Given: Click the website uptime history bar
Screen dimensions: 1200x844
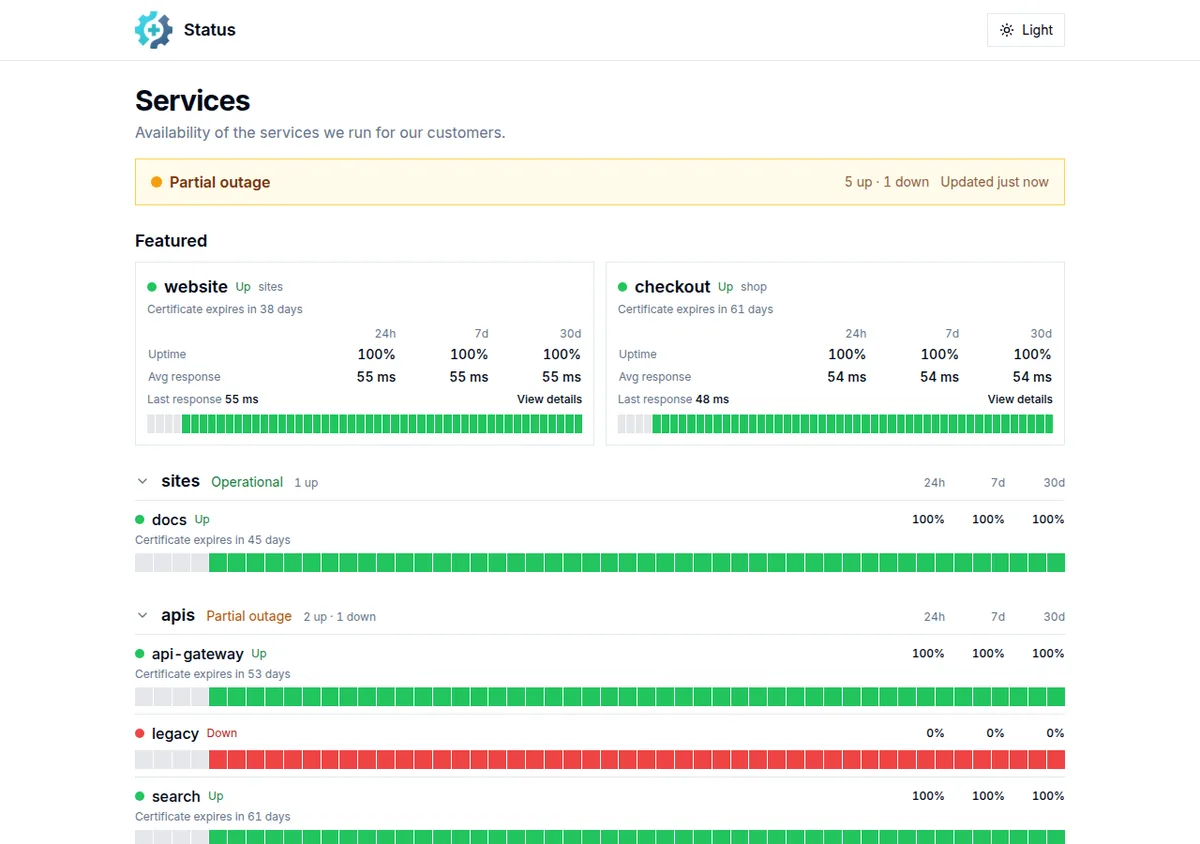Looking at the screenshot, I should click(364, 424).
